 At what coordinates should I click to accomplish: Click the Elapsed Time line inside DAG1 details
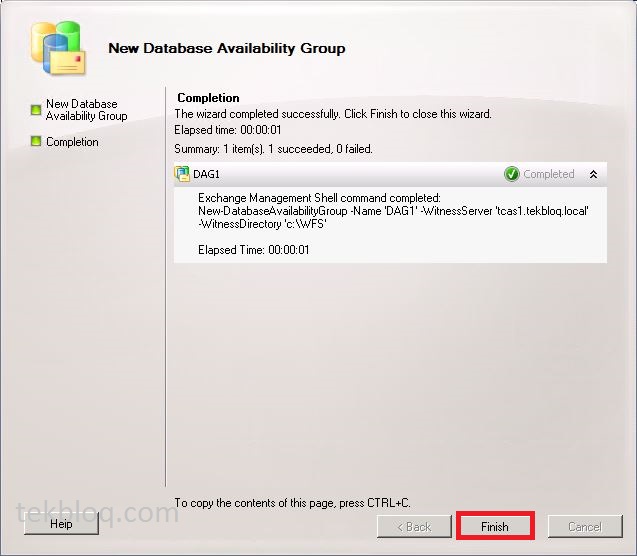tap(254, 250)
